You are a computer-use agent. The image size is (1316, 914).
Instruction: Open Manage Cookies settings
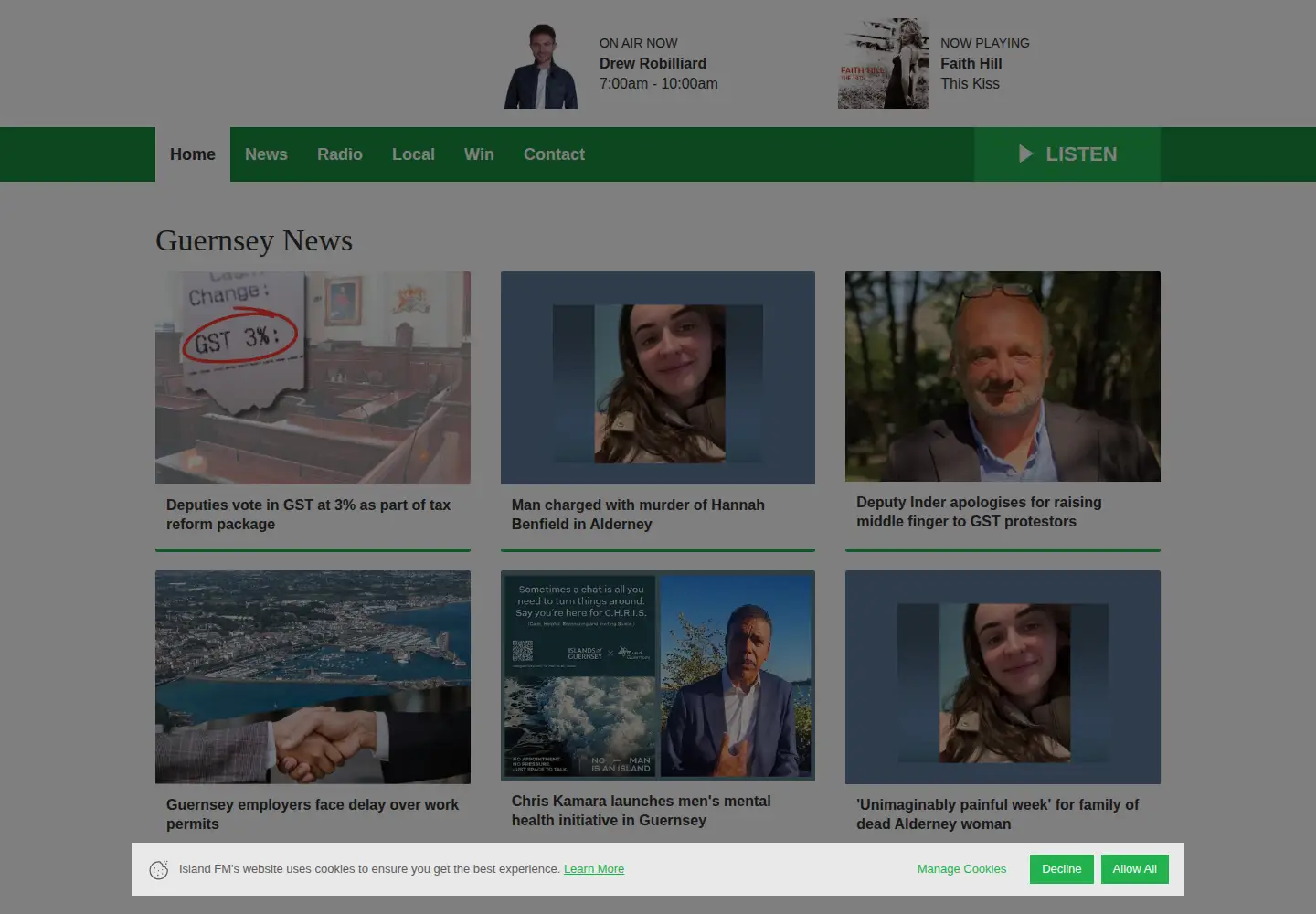pos(961,869)
